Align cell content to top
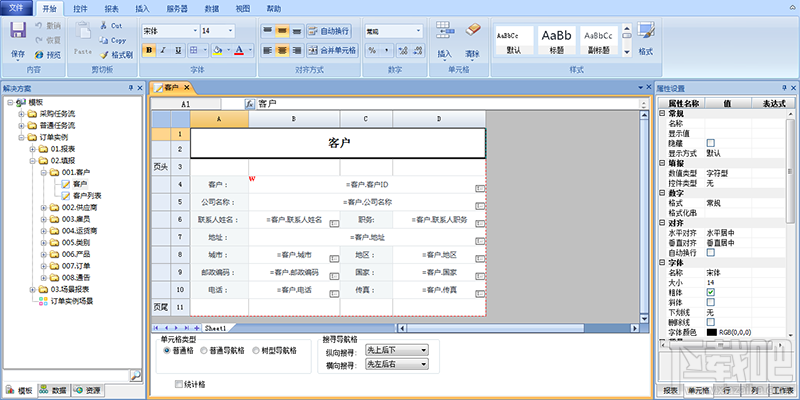The image size is (800, 400). (x=267, y=31)
